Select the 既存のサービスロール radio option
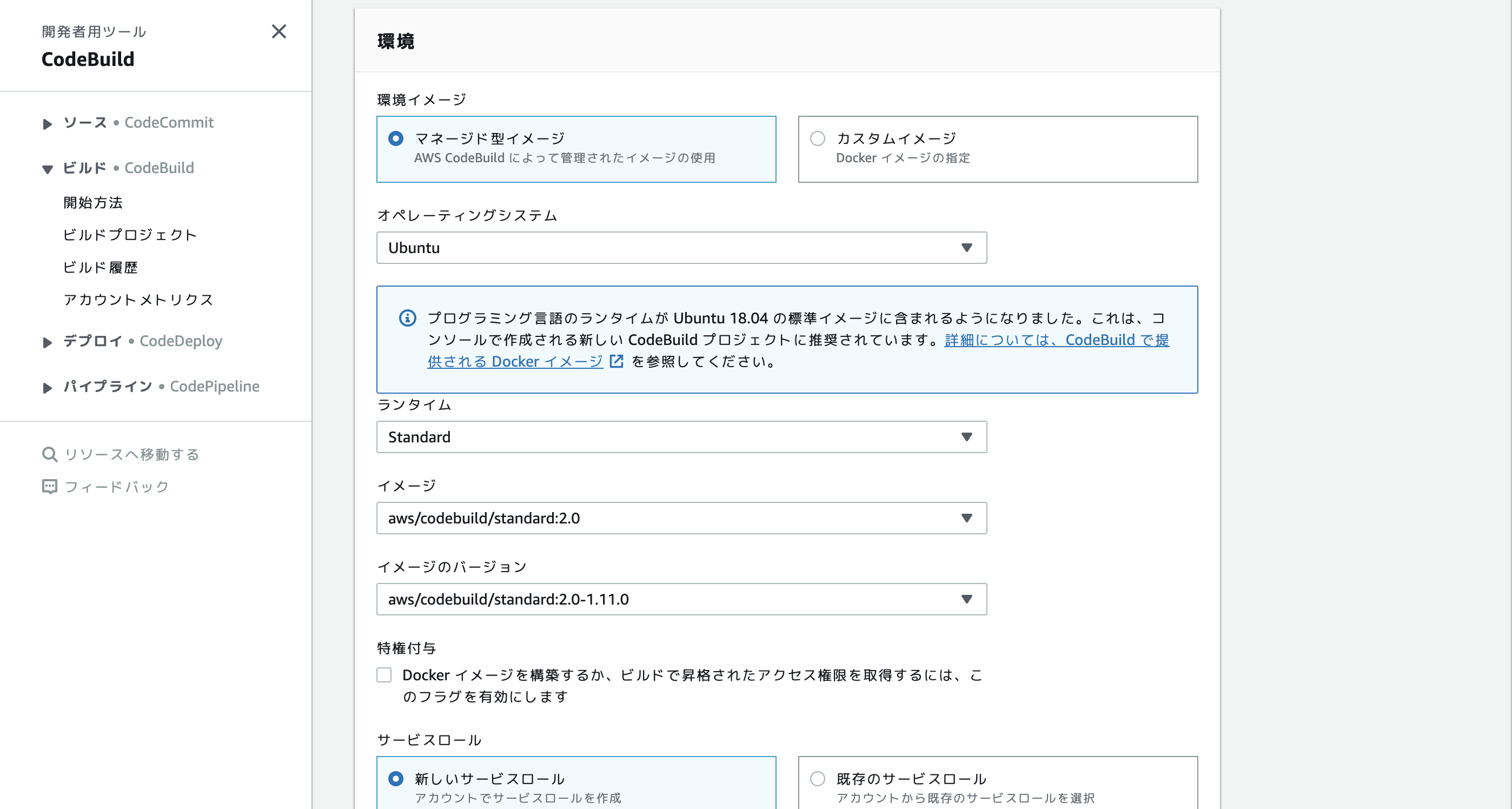 tap(817, 779)
